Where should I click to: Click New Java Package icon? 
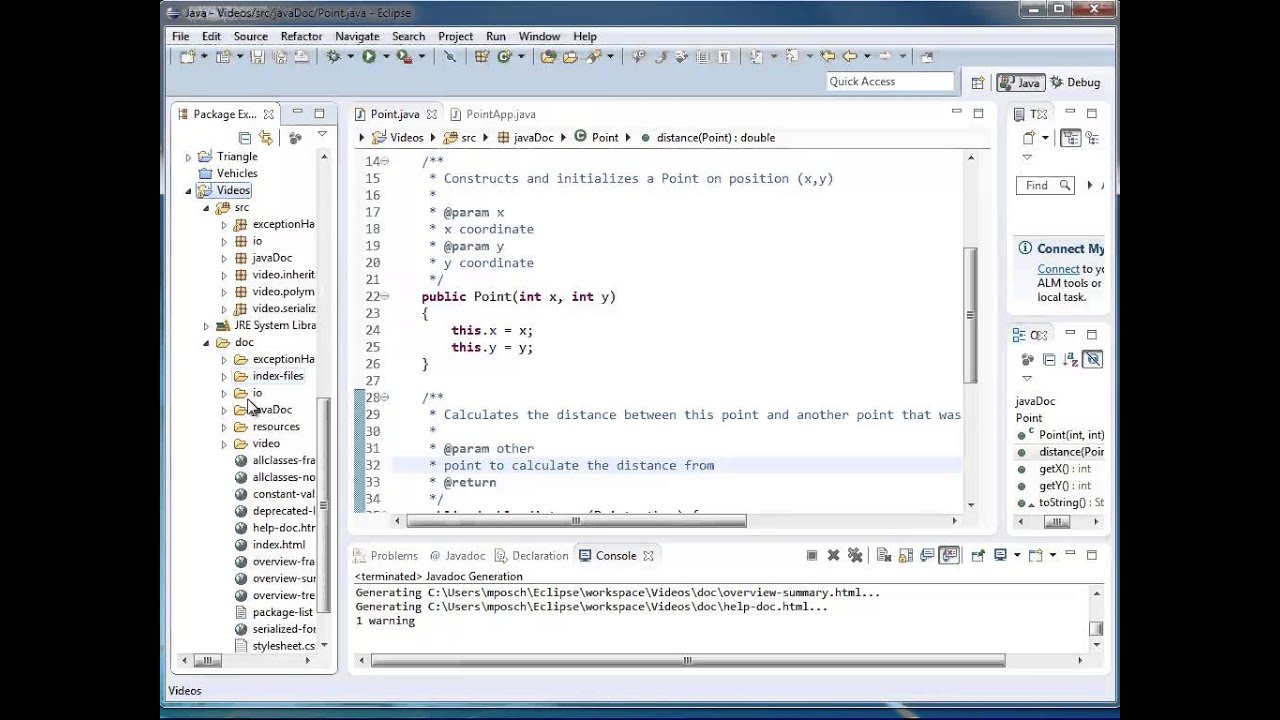[481, 57]
